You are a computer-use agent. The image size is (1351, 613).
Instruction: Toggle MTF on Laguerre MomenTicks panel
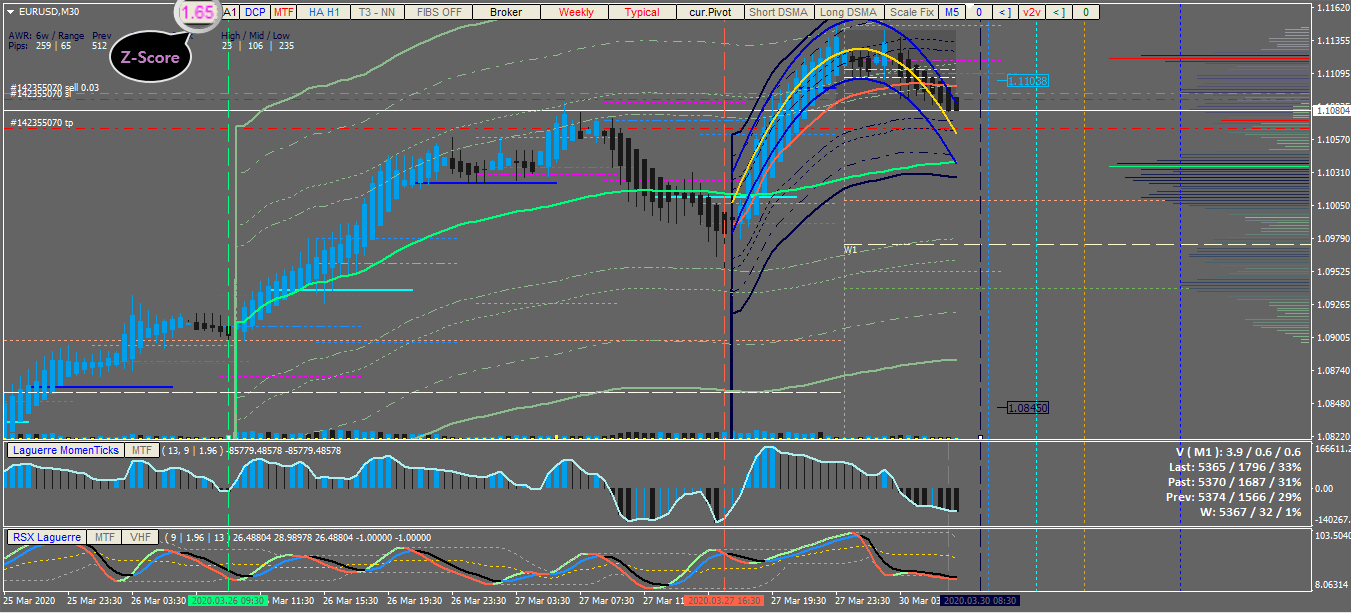coord(141,450)
